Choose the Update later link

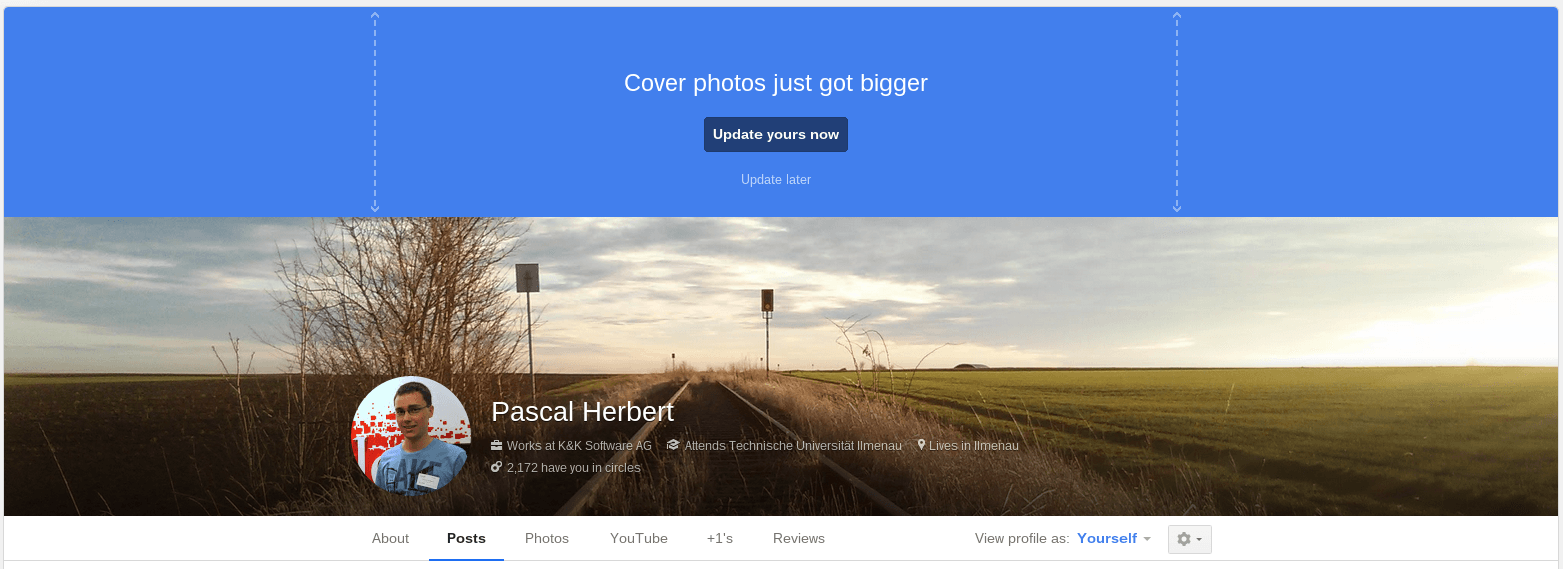point(775,180)
